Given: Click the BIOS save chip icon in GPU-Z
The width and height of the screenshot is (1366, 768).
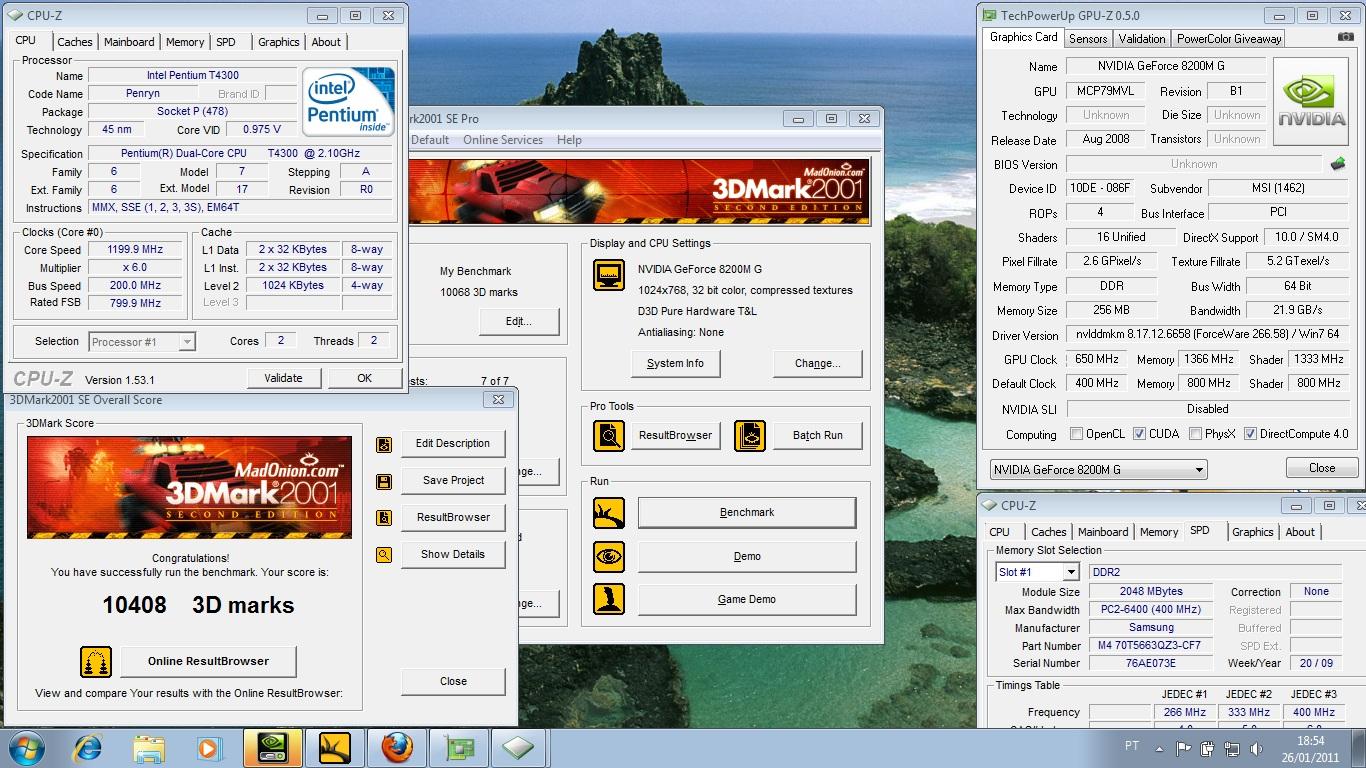Looking at the screenshot, I should pyautogui.click(x=1338, y=164).
